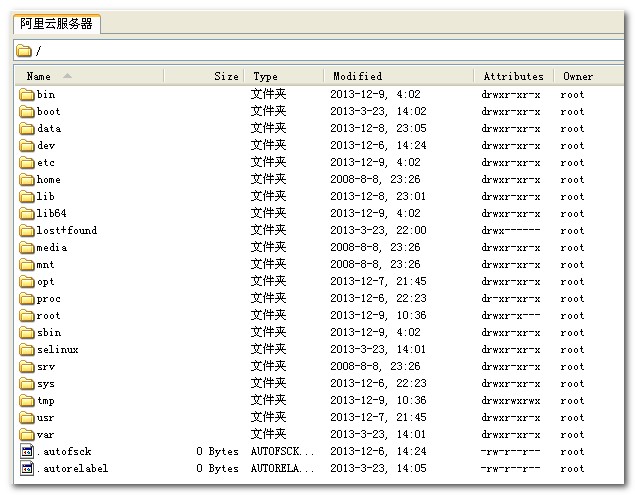Click the 'srv' folder name
Image resolution: width=635 pixels, height=495 pixels.
tap(46, 367)
